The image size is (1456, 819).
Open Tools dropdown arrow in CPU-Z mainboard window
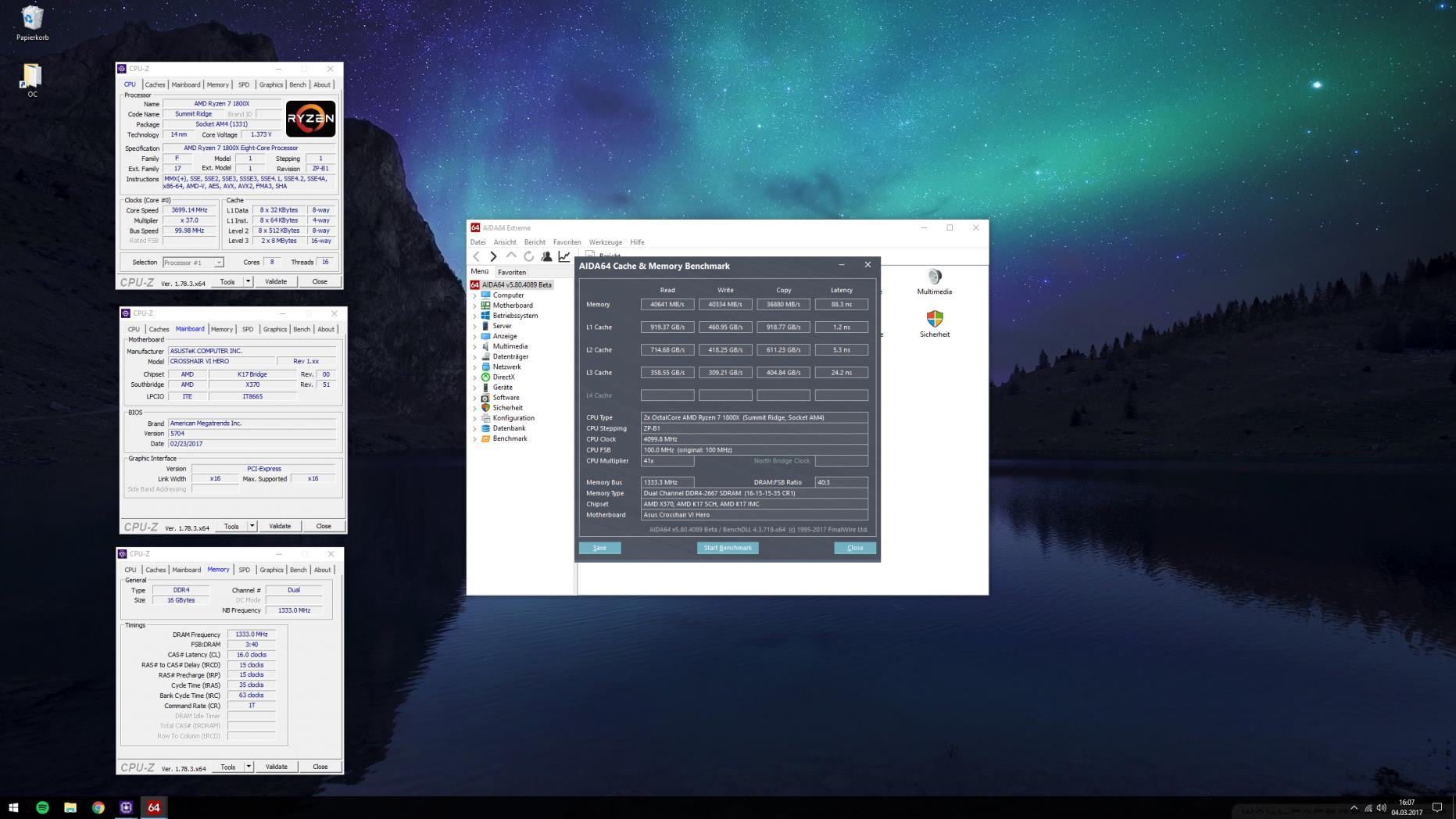click(252, 526)
